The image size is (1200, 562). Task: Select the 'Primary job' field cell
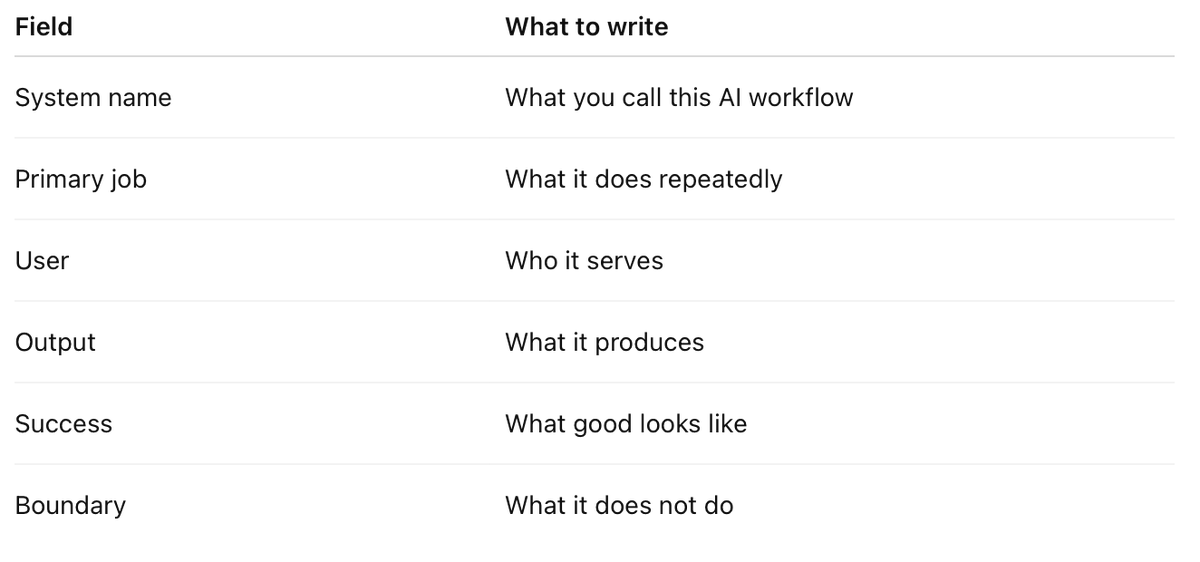(81, 179)
